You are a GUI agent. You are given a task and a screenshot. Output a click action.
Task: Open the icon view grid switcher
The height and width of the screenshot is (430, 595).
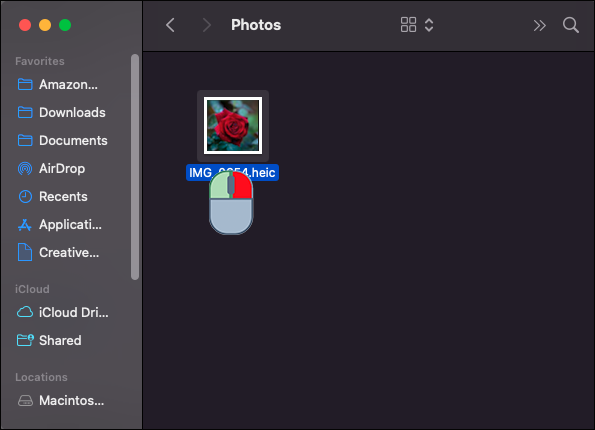click(x=408, y=25)
